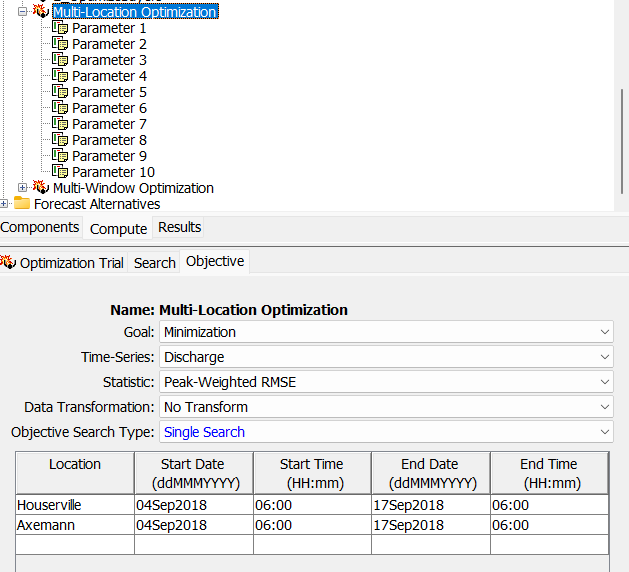Select Parameter 5 label in tree
The width and height of the screenshot is (629, 572).
click(x=110, y=92)
